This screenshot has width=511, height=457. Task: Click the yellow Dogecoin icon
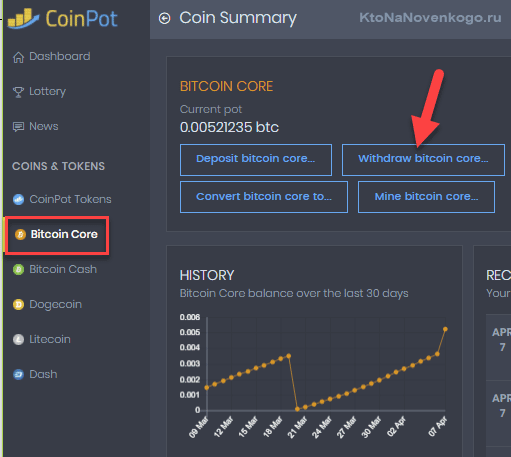[x=19, y=304]
